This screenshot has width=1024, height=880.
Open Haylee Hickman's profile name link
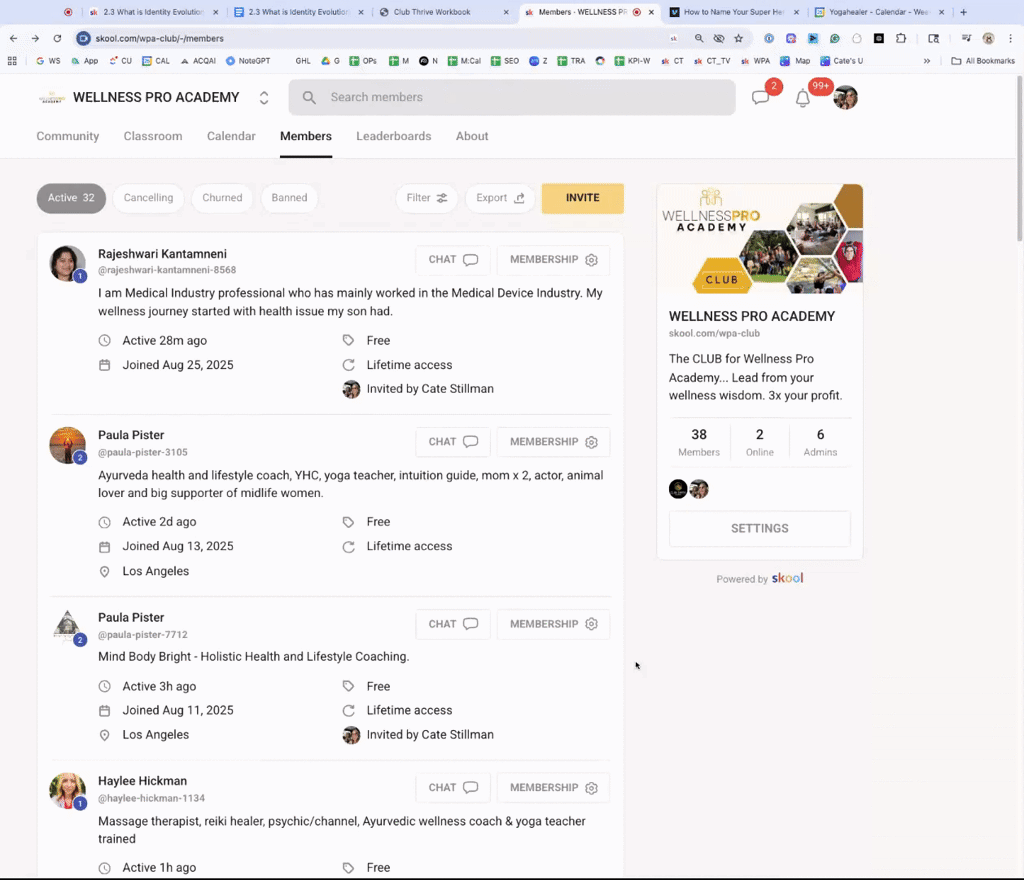142,781
